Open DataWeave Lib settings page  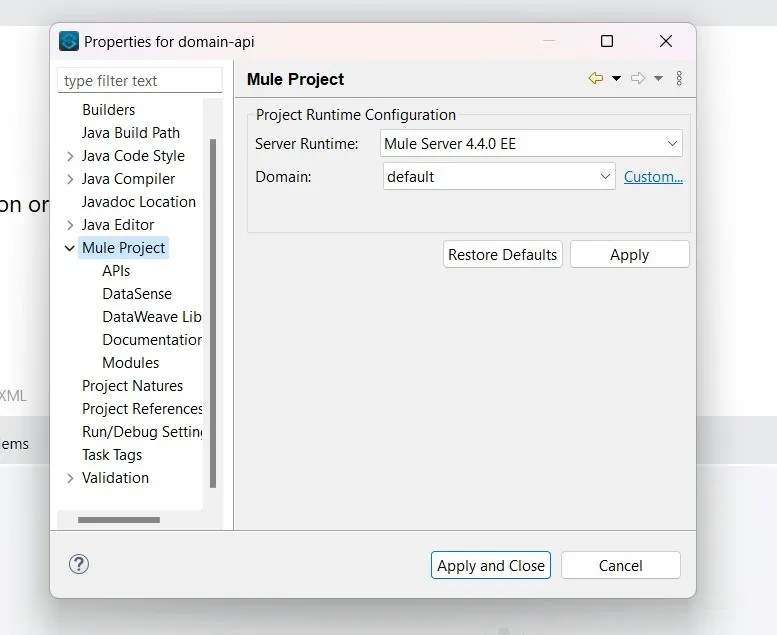pos(152,317)
